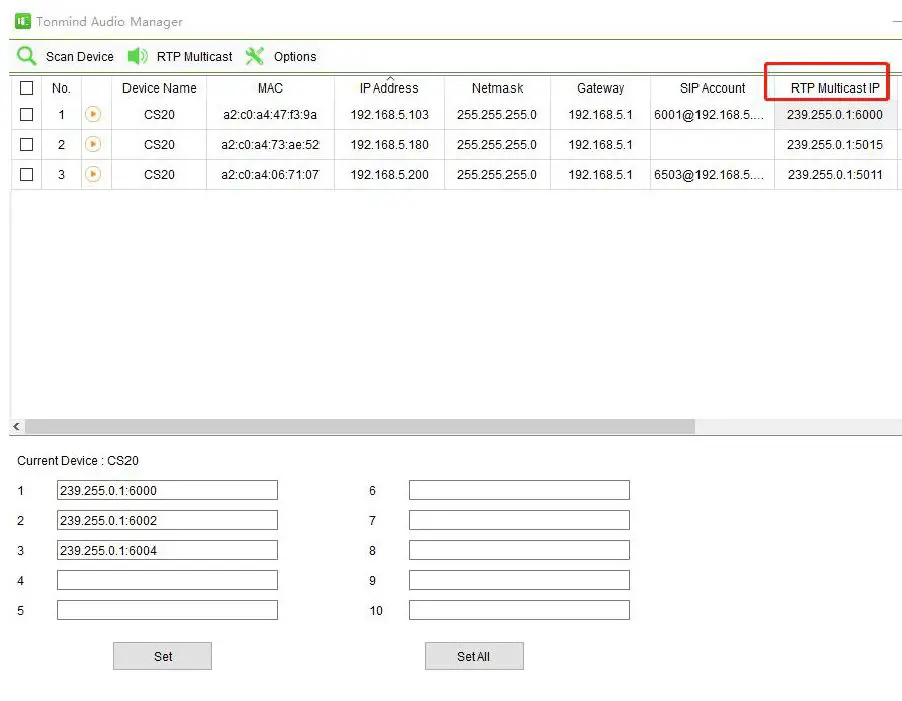
Task: Select IP address cell 192.168.5.180
Action: tap(389, 144)
